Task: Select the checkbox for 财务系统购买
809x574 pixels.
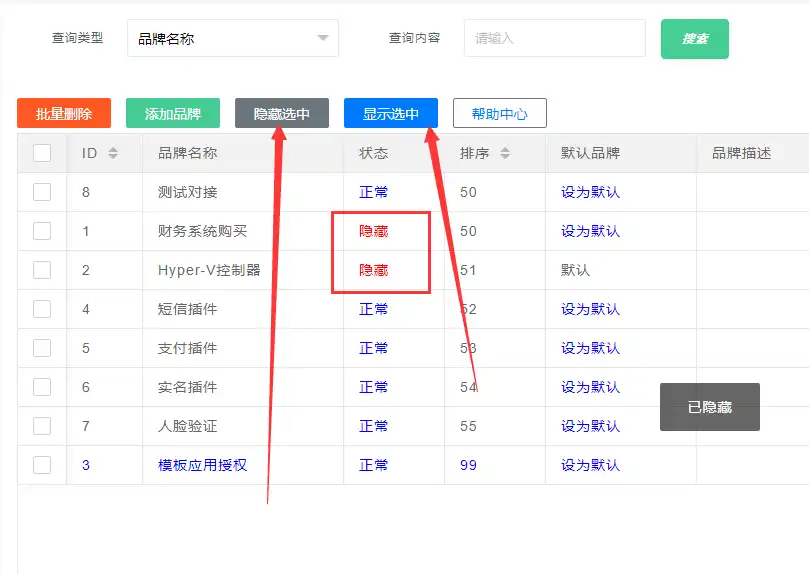Action: coord(42,231)
